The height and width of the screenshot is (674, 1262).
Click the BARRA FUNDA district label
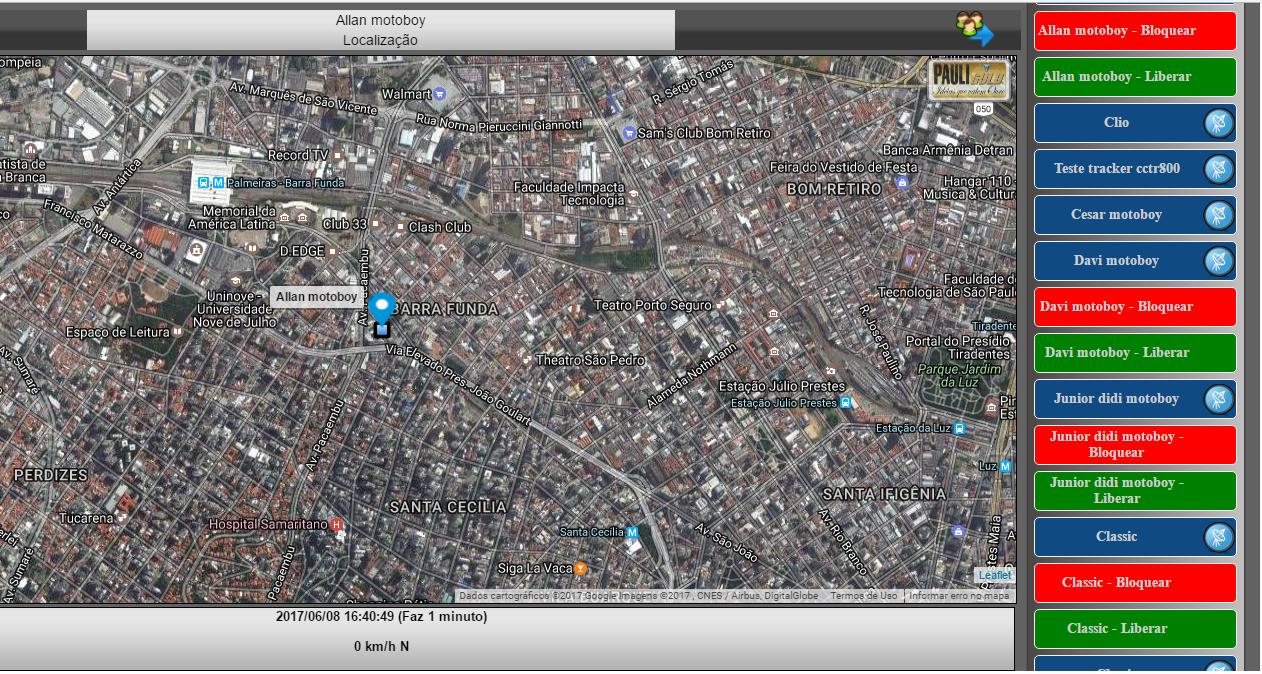pos(446,310)
